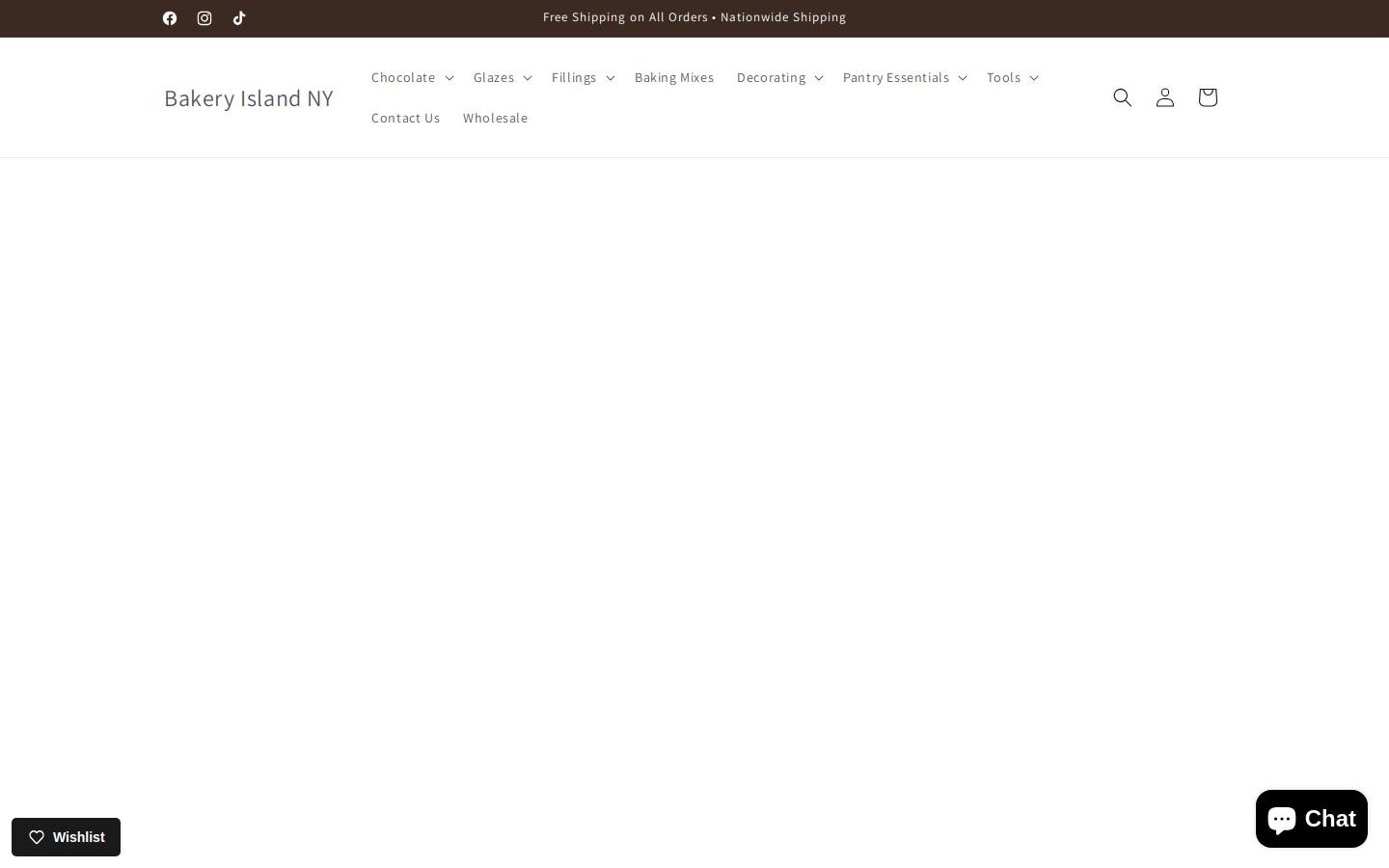Open the Wholesale page

495,118
